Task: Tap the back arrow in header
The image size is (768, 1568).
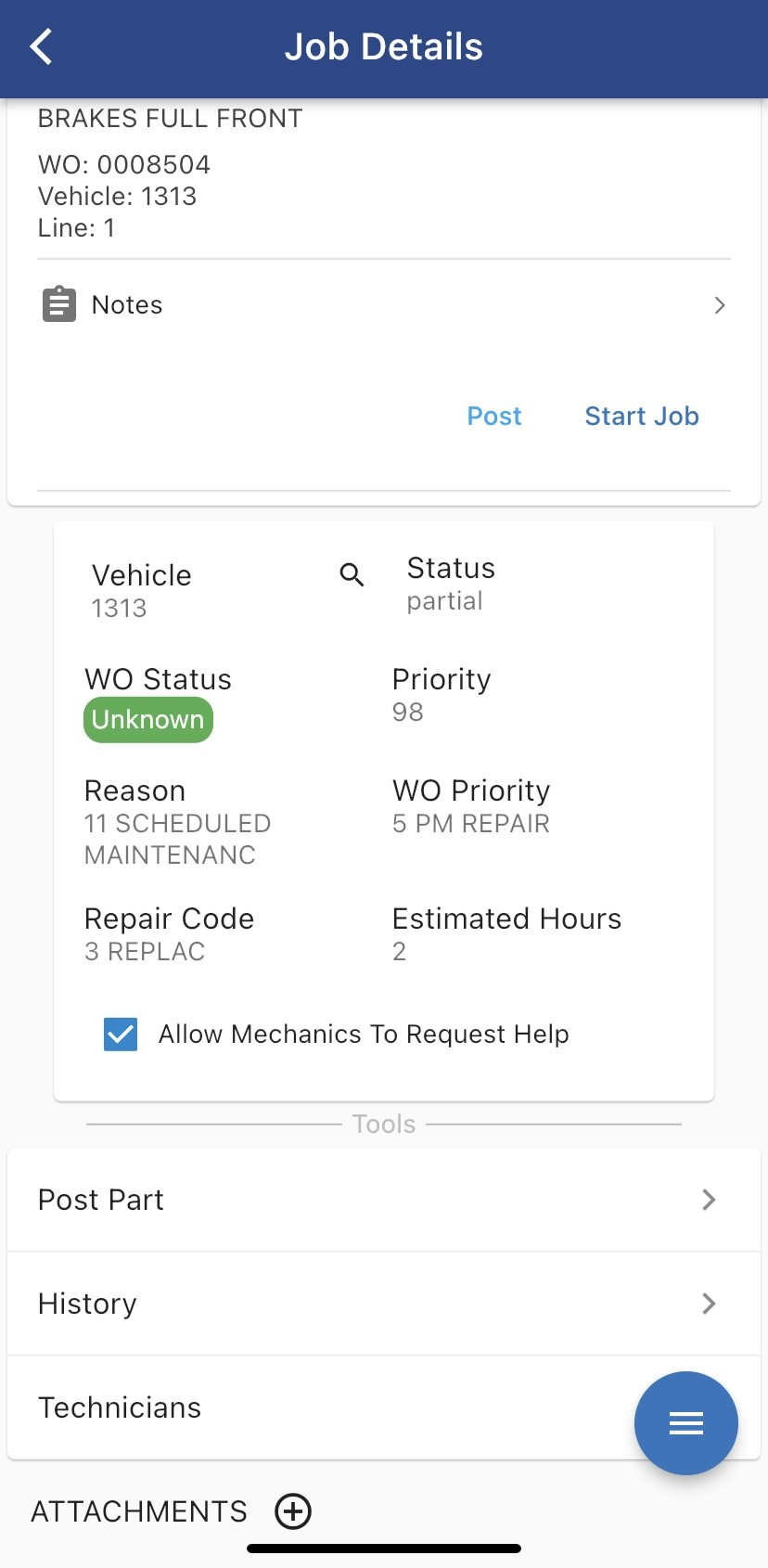Action: [42, 46]
